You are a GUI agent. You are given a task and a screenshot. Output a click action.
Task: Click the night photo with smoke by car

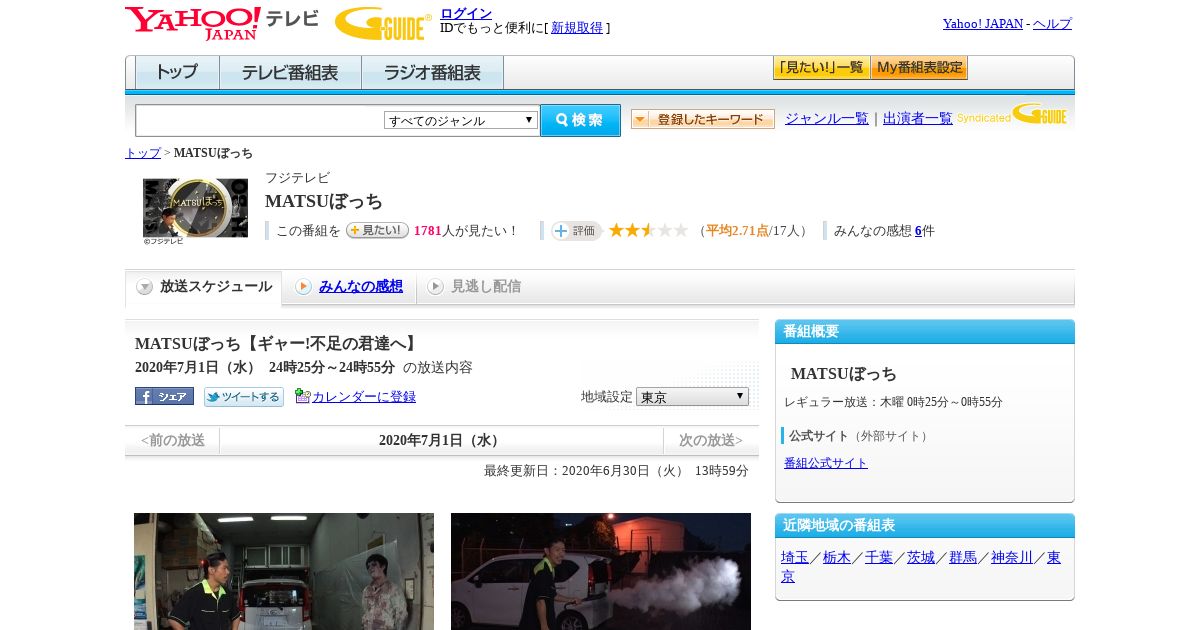click(x=601, y=571)
